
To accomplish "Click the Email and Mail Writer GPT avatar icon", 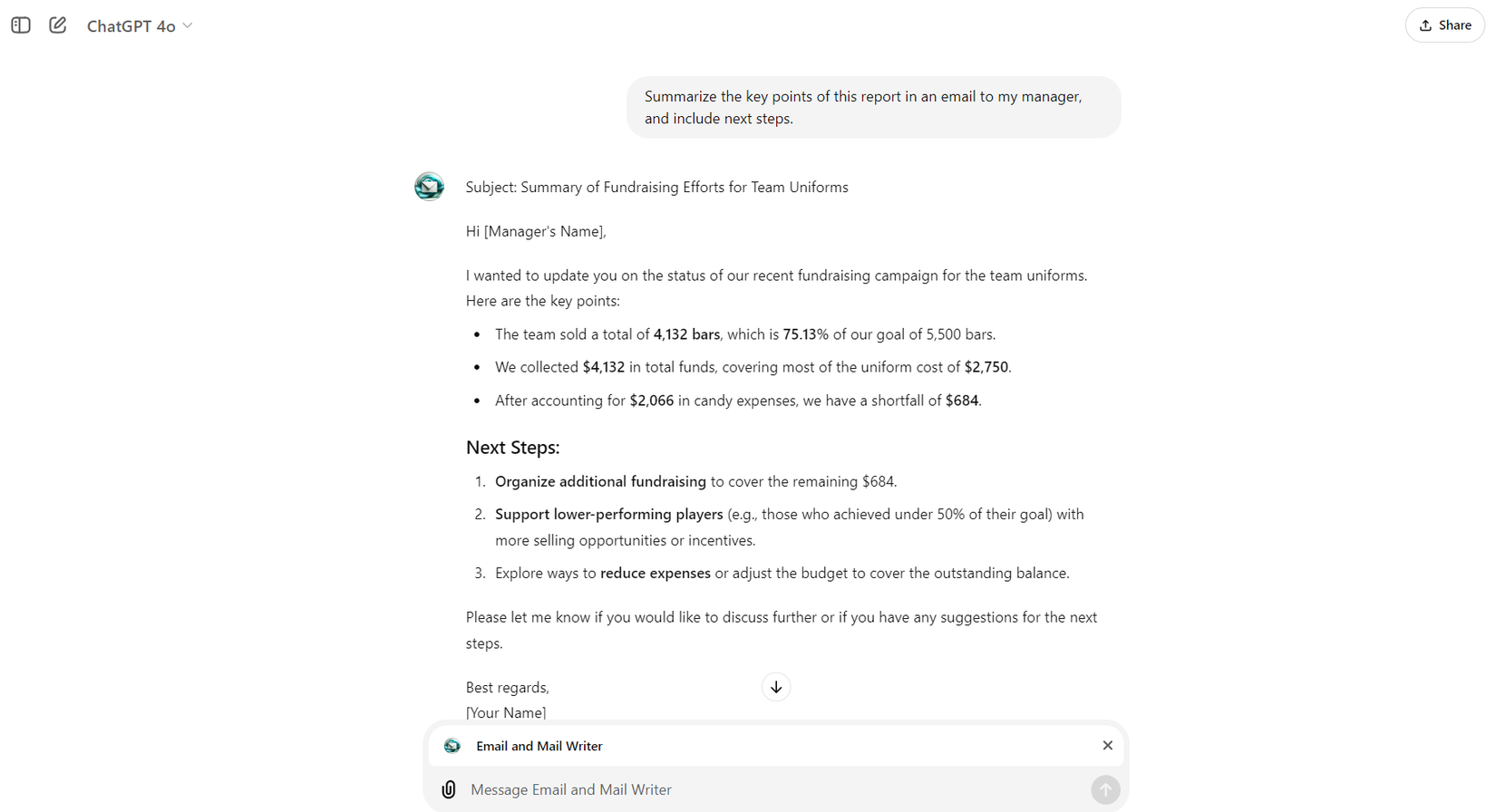I will coord(452,745).
